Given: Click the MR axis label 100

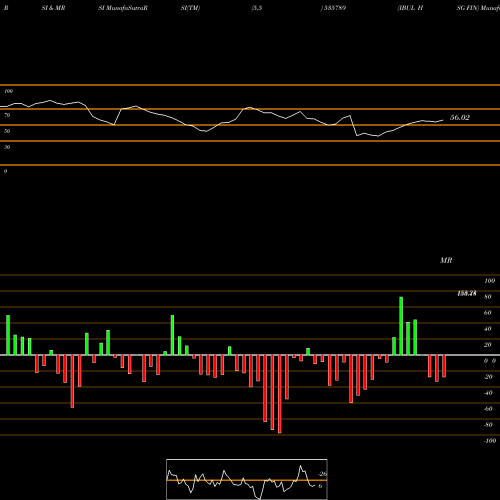Looking at the screenshot, I should tap(489, 281).
